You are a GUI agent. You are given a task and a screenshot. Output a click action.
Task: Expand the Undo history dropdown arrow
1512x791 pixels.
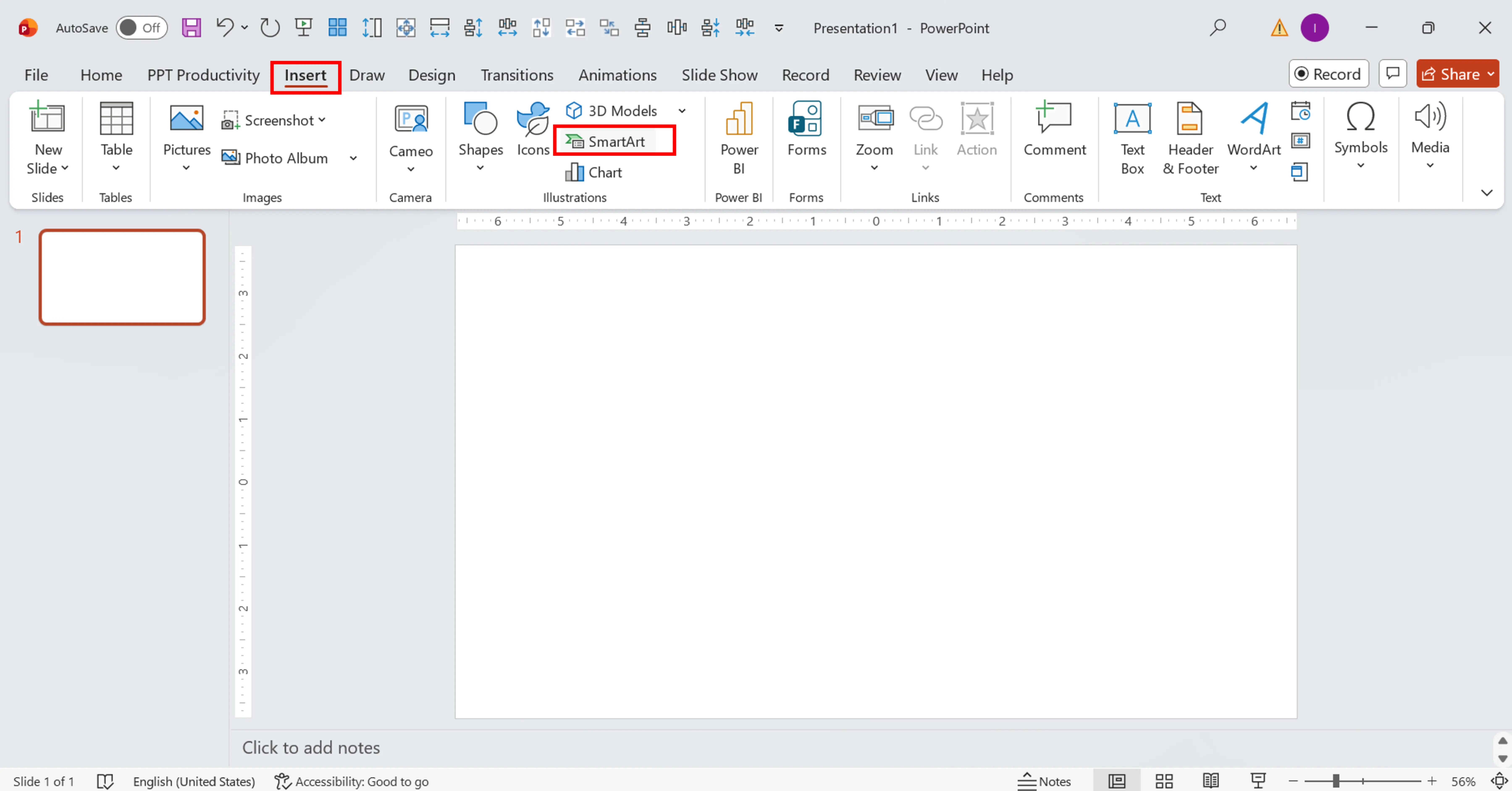coord(245,28)
